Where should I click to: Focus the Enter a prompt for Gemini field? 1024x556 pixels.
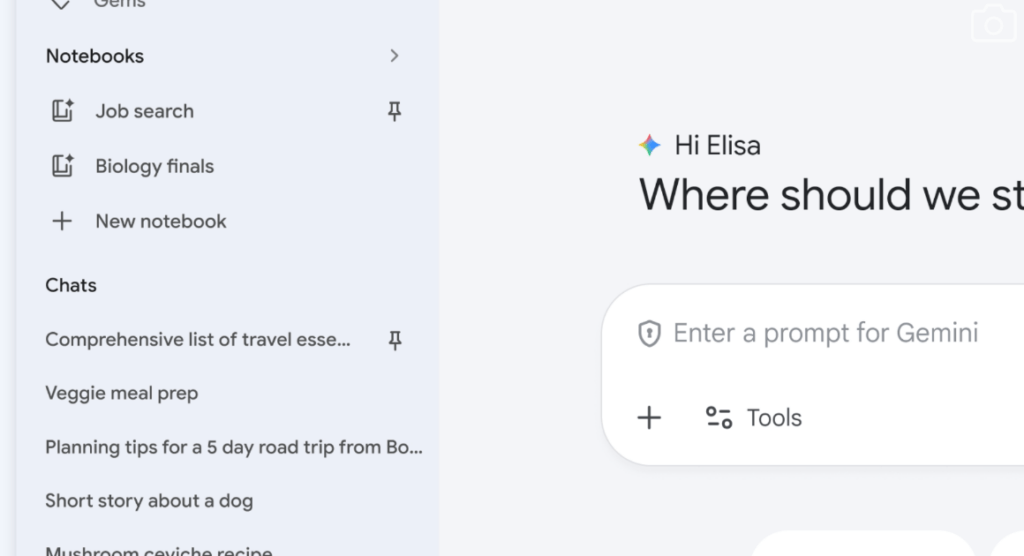click(826, 333)
